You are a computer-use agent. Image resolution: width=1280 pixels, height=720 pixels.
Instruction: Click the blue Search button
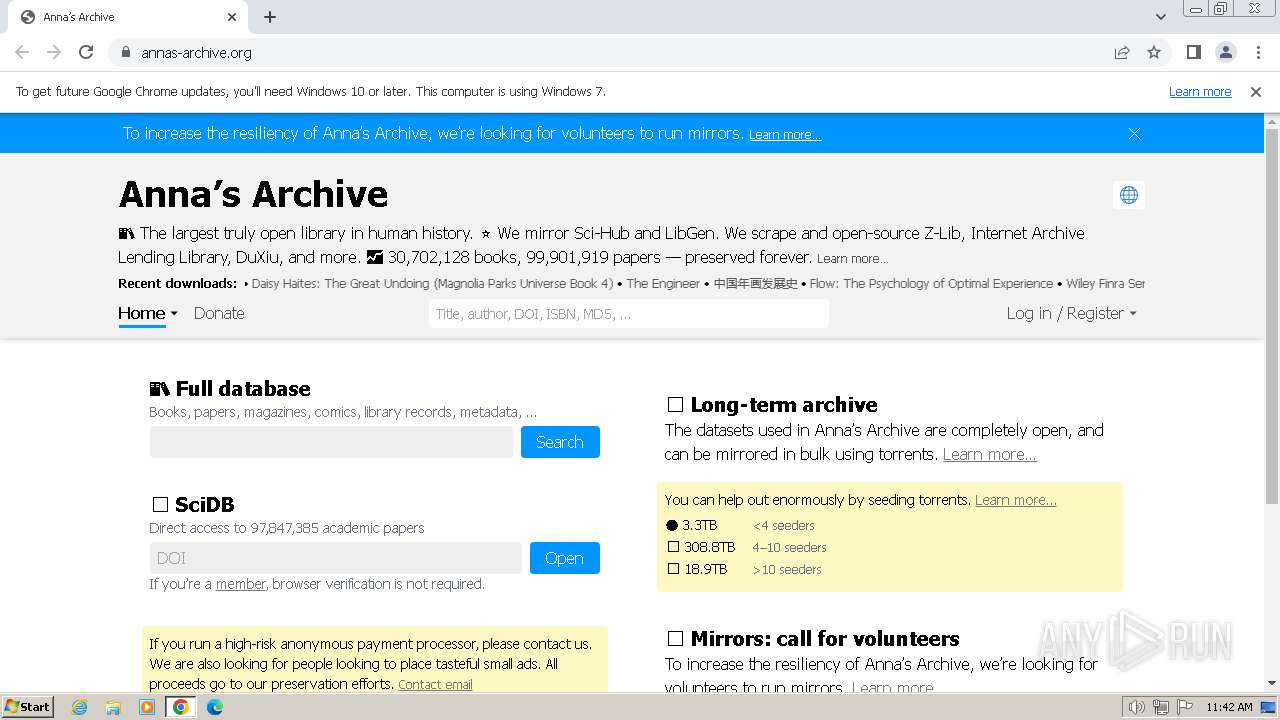click(560, 442)
